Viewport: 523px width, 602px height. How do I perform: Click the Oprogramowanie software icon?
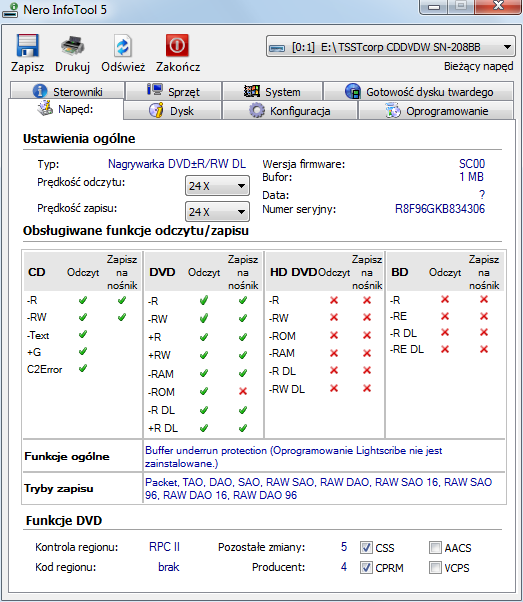(x=393, y=110)
